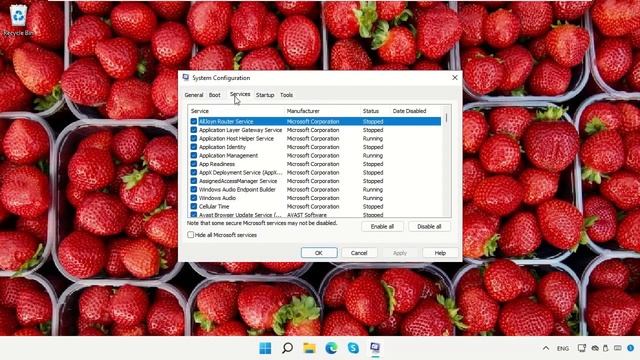
Task: Open Skype from the taskbar
Action: [353, 348]
